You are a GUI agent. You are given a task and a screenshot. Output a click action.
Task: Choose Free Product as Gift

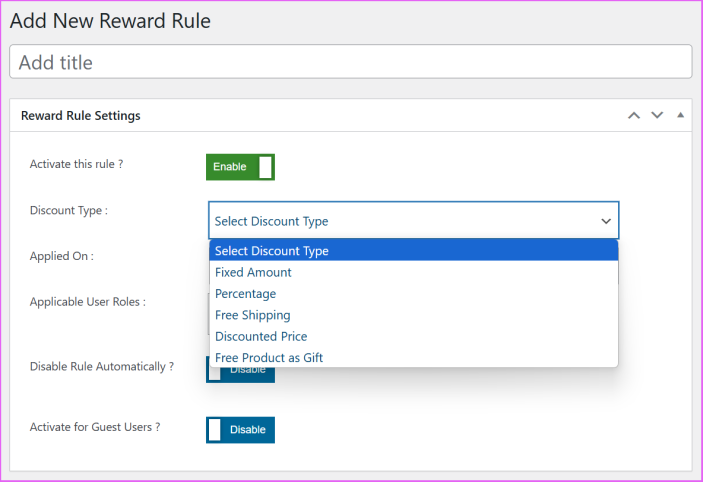(x=269, y=357)
